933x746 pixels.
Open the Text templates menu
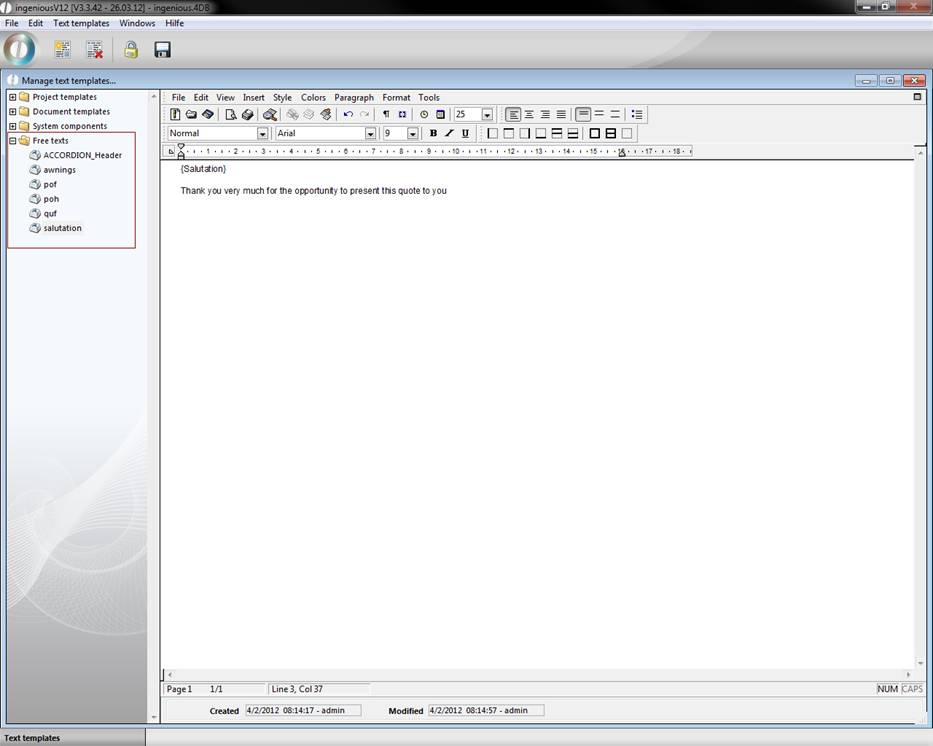click(81, 23)
